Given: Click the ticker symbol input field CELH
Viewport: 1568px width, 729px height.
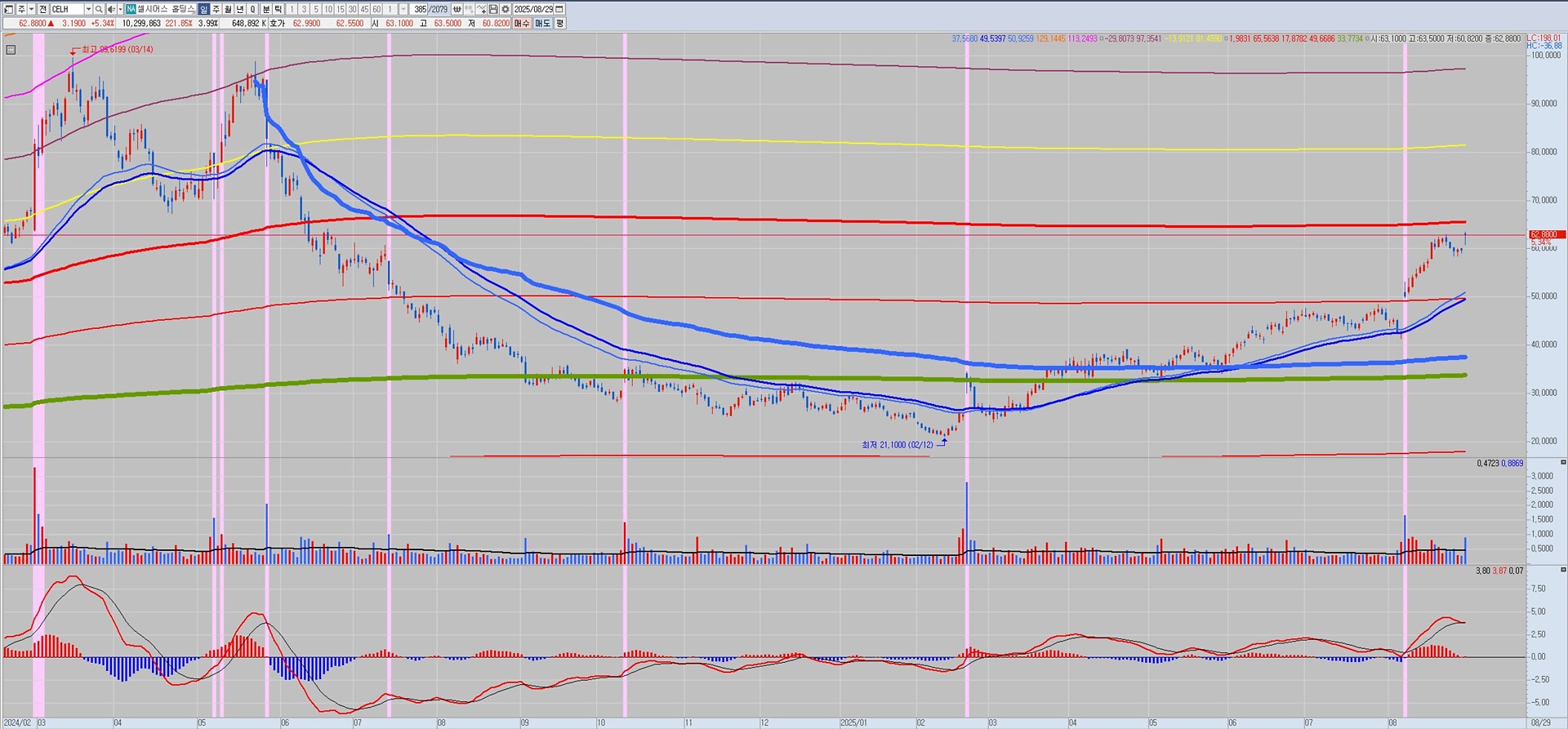Looking at the screenshot, I should pyautogui.click(x=67, y=9).
